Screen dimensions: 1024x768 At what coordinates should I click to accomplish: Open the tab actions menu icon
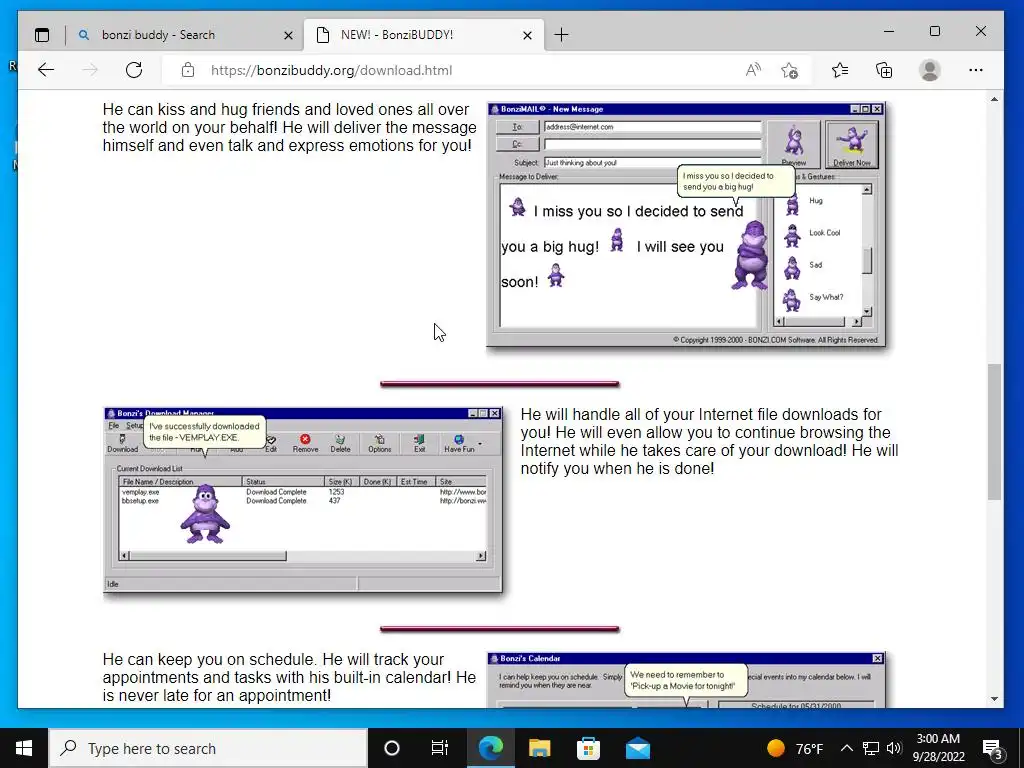(42, 35)
